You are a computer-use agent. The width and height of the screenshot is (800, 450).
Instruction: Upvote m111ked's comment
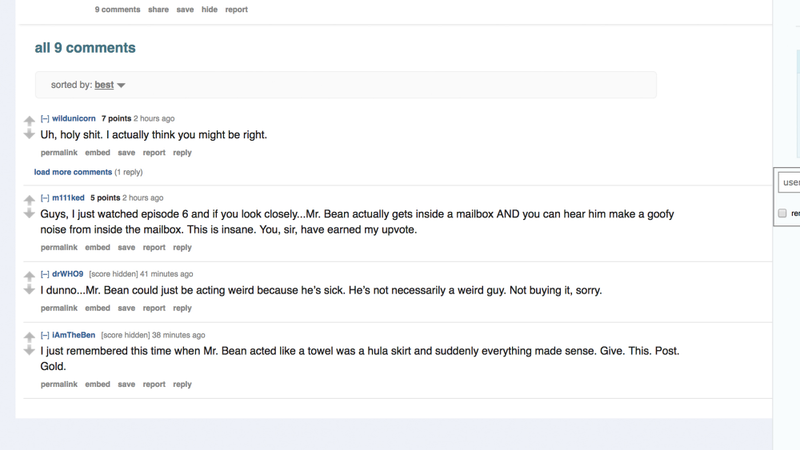[29, 199]
